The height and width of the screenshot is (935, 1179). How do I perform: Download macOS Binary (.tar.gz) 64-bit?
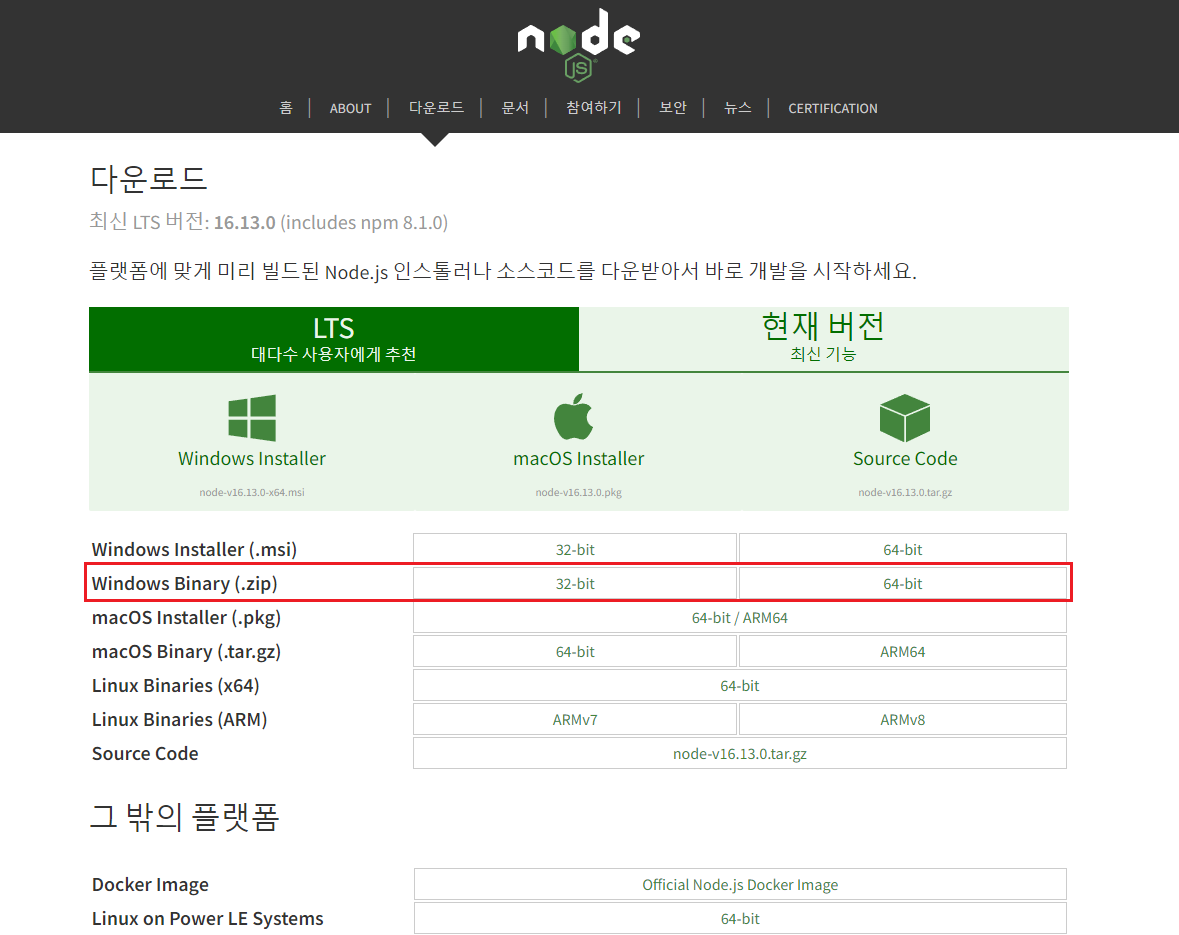pyautogui.click(x=574, y=651)
